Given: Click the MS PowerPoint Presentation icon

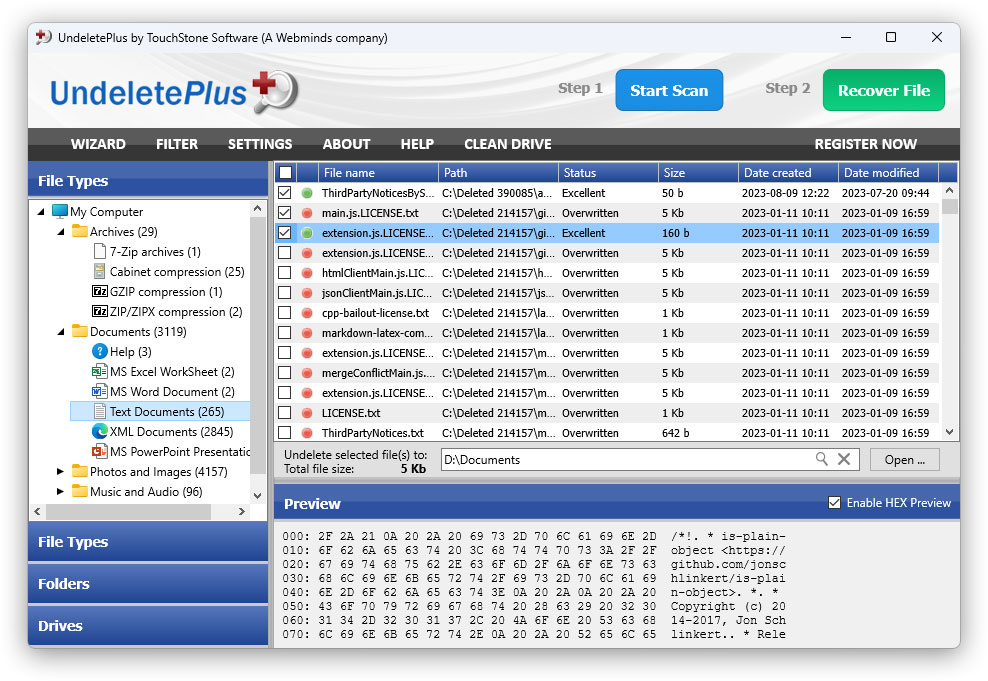Looking at the screenshot, I should 100,452.
